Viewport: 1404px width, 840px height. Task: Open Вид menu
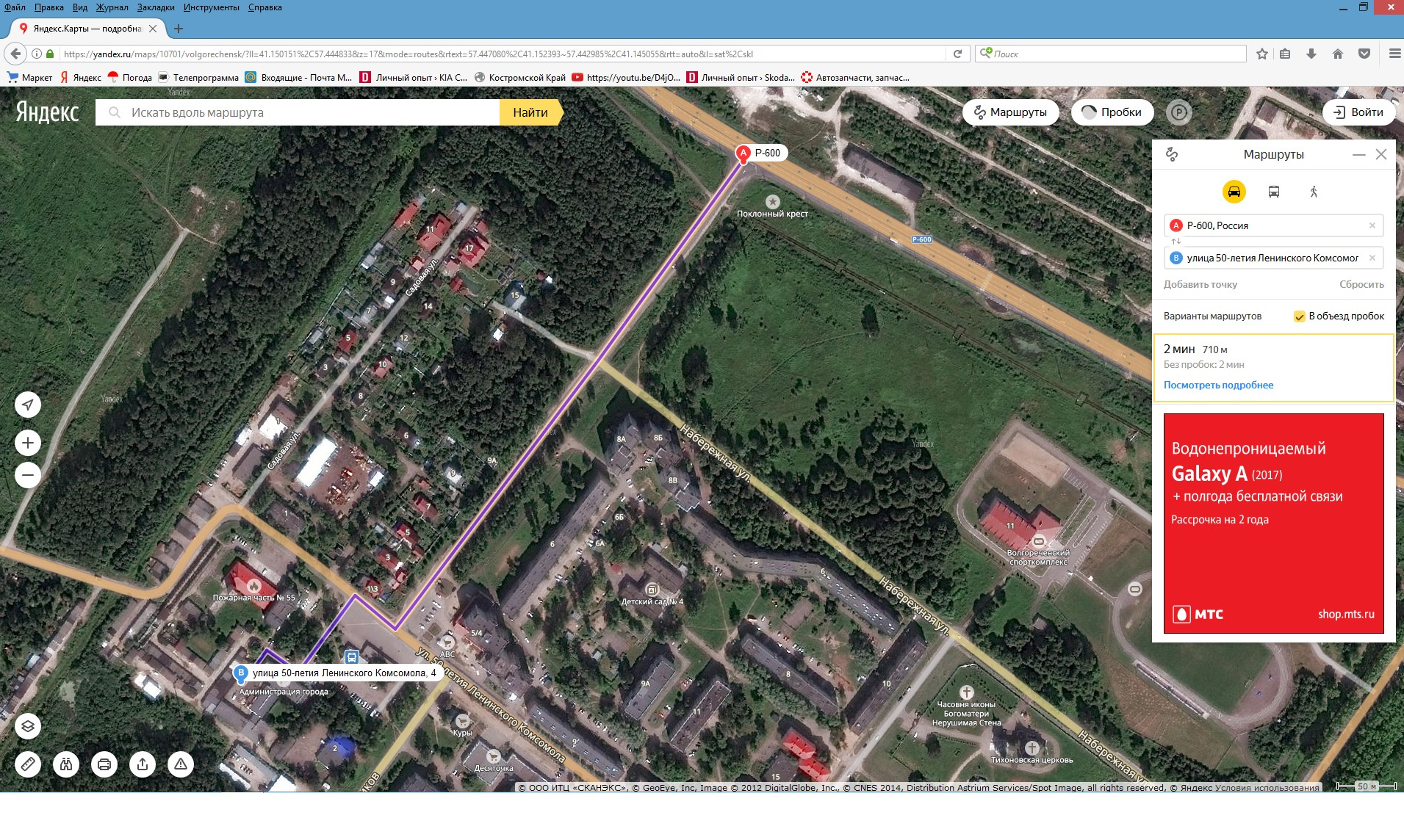coord(80,7)
